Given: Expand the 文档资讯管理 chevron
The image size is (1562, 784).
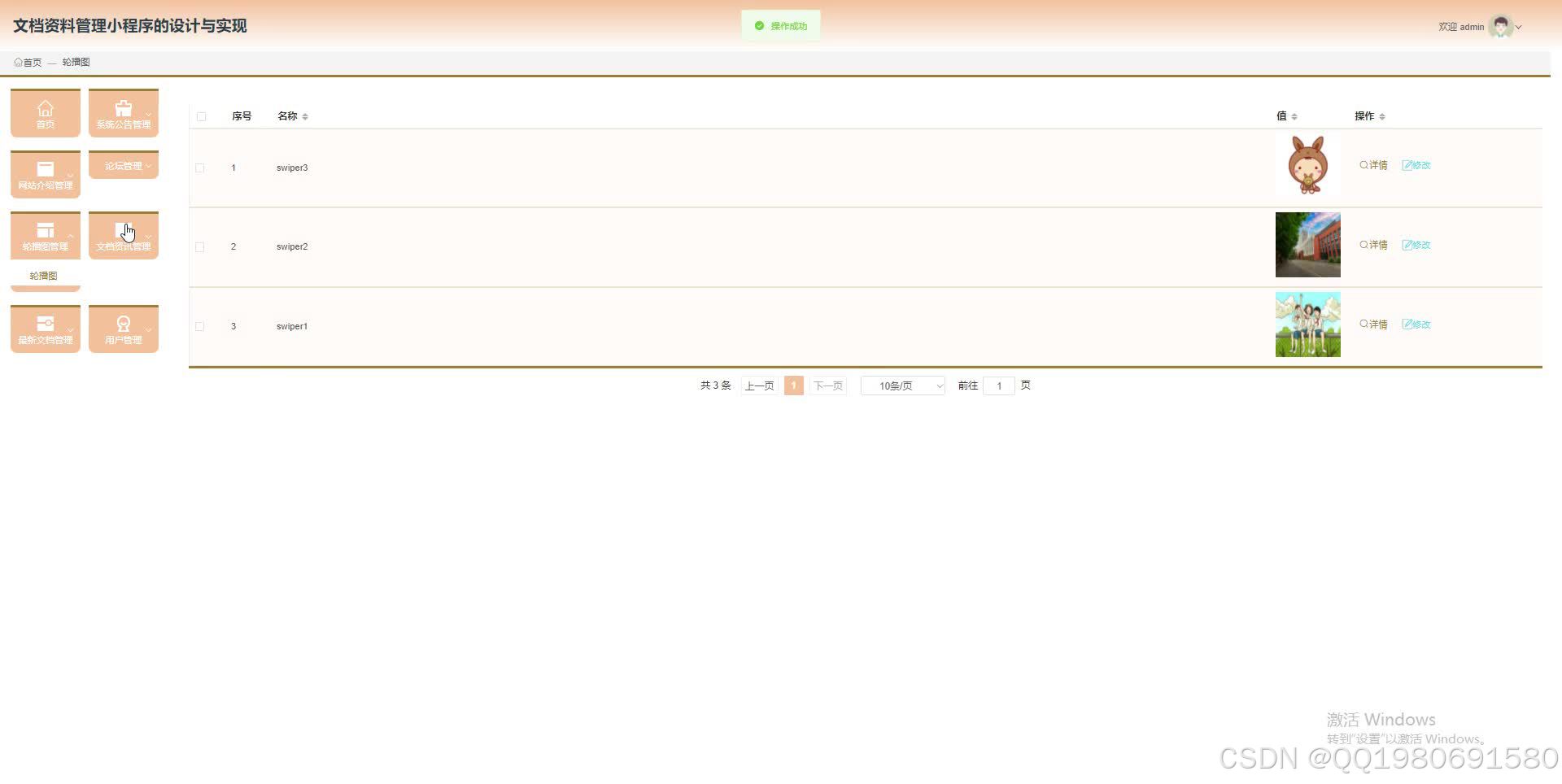Looking at the screenshot, I should coord(148,236).
